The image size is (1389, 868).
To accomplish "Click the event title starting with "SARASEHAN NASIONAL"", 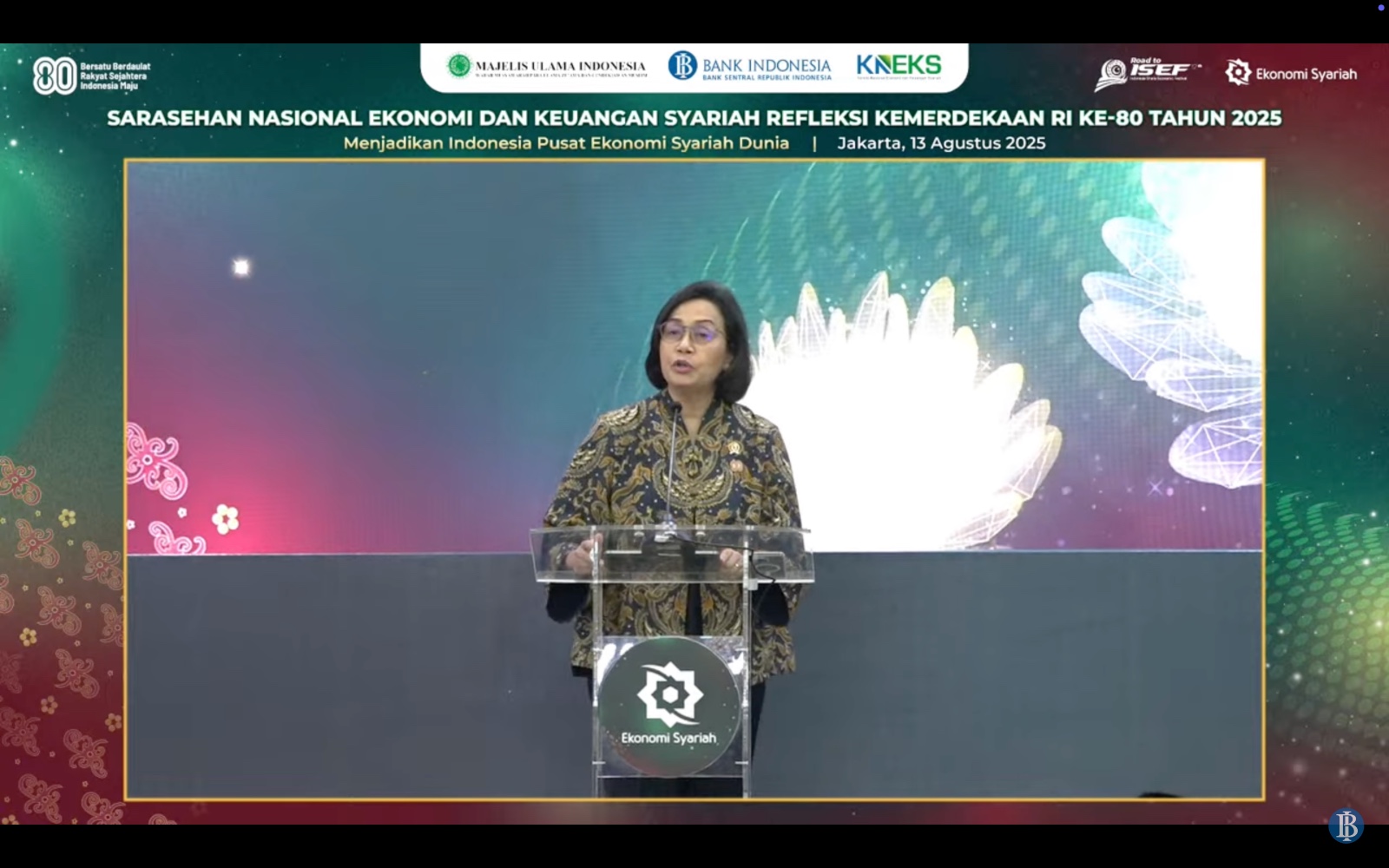I will point(694,118).
